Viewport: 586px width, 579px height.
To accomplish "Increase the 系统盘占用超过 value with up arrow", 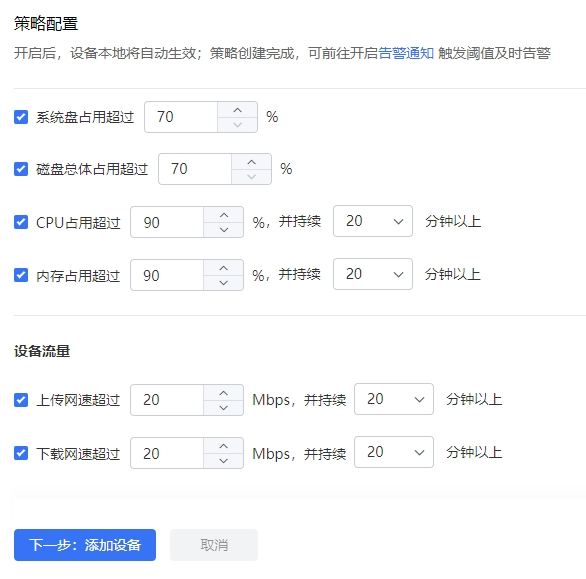I will click(237, 110).
